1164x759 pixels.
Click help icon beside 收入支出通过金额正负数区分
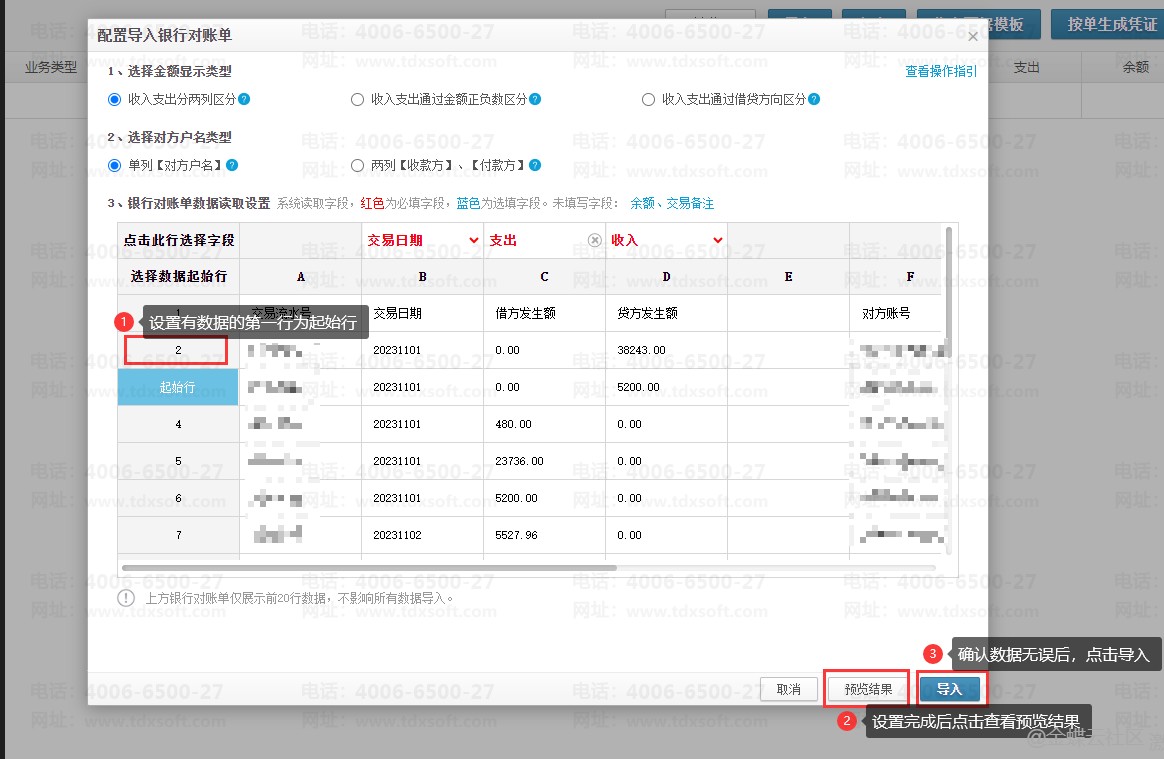[x=535, y=100]
